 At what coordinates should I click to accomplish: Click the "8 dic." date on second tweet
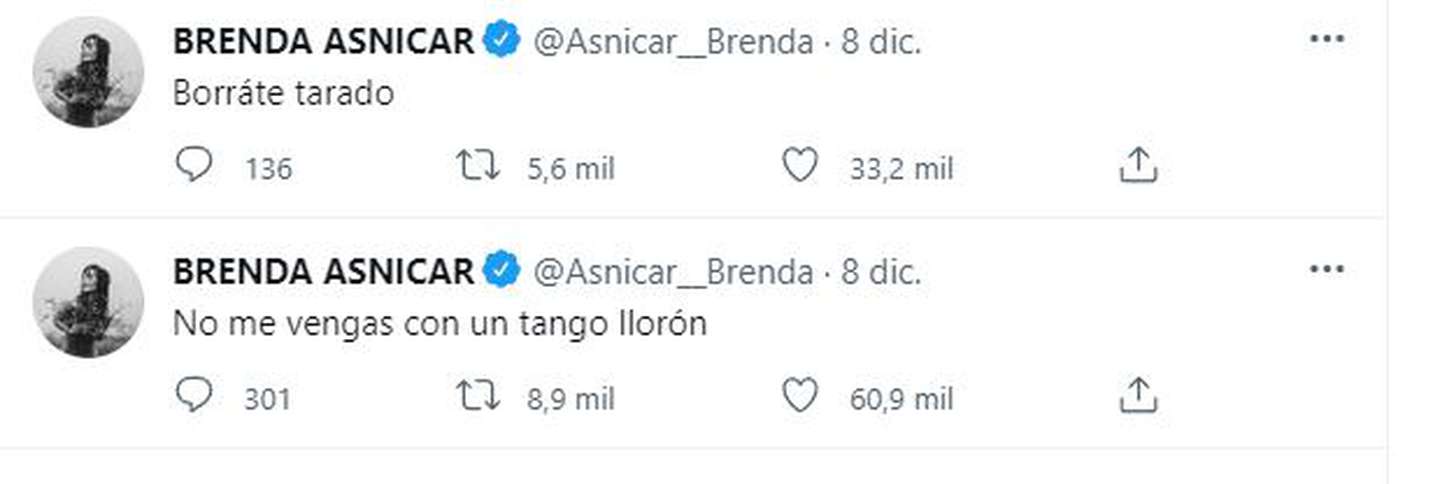click(x=881, y=272)
